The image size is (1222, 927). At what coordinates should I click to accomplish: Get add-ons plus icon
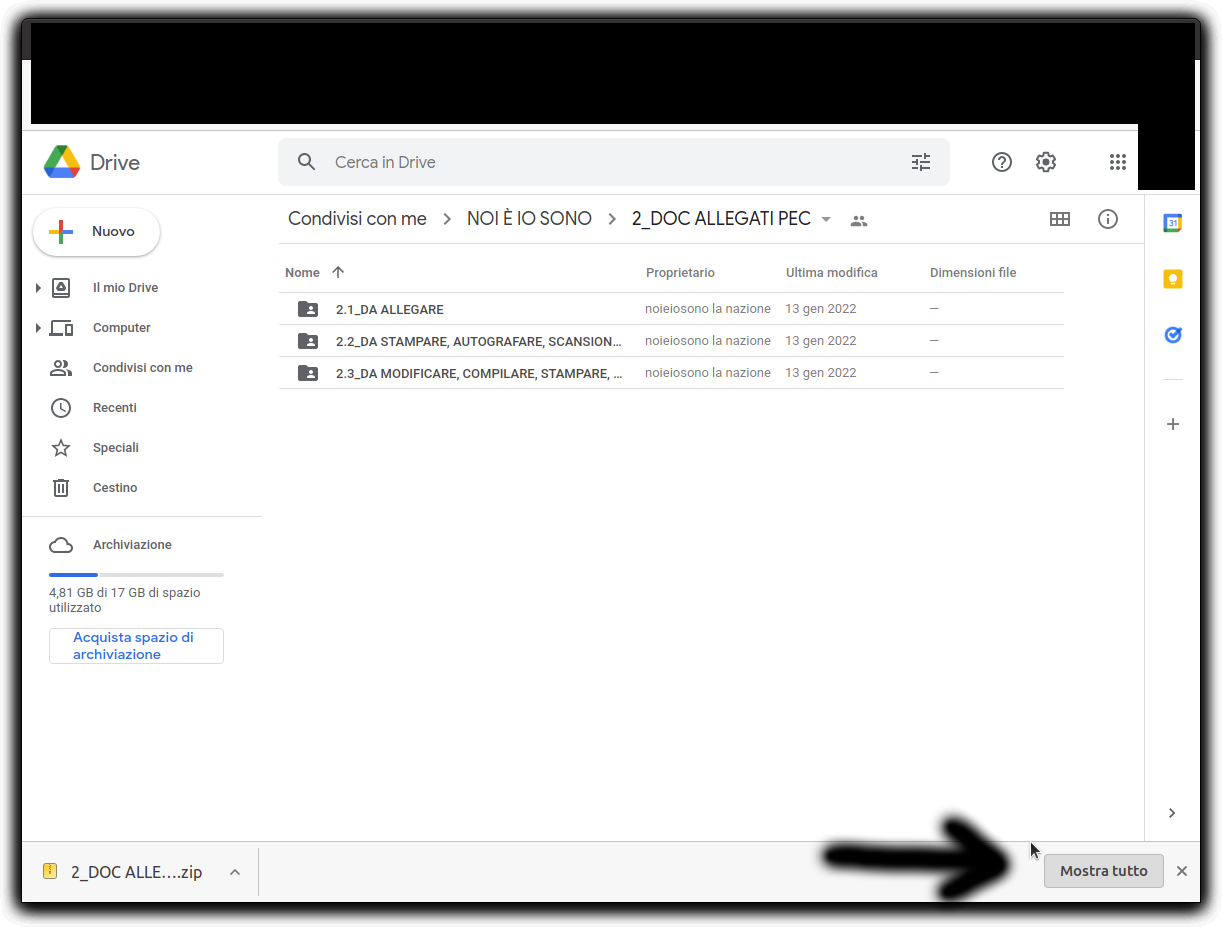point(1172,424)
